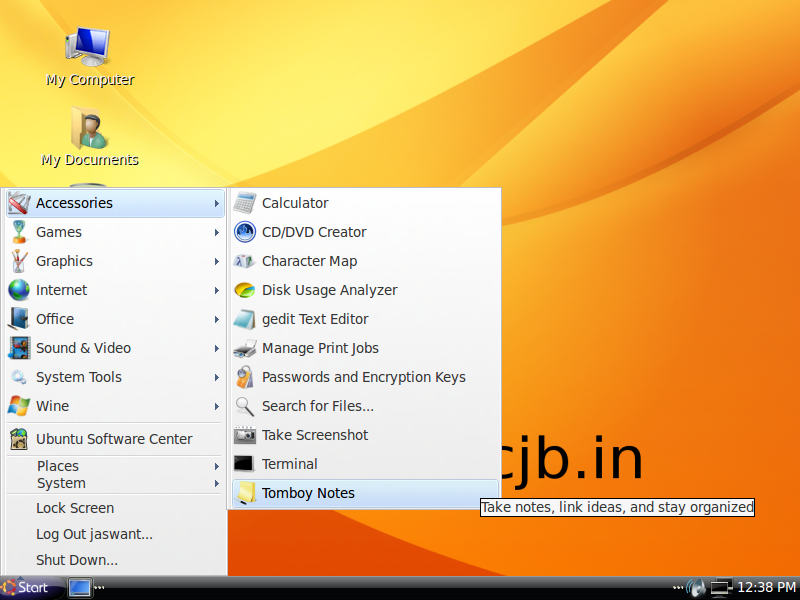Select Search for Files... menu entry
This screenshot has width=800, height=600.
pos(365,406)
